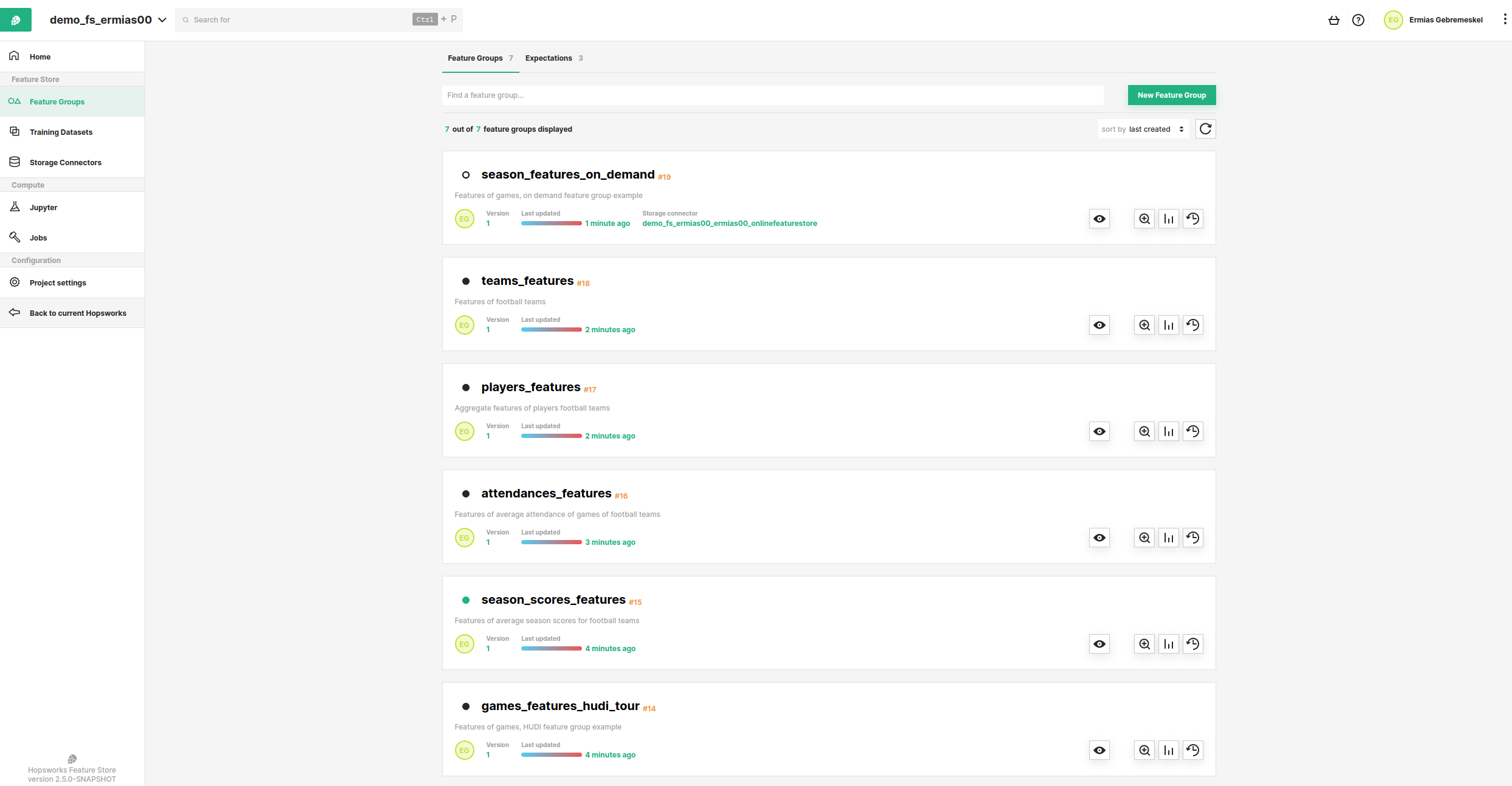Viewport: 1512px width, 786px height.
Task: Toggle eye overview for attendances_features
Action: point(1099,538)
